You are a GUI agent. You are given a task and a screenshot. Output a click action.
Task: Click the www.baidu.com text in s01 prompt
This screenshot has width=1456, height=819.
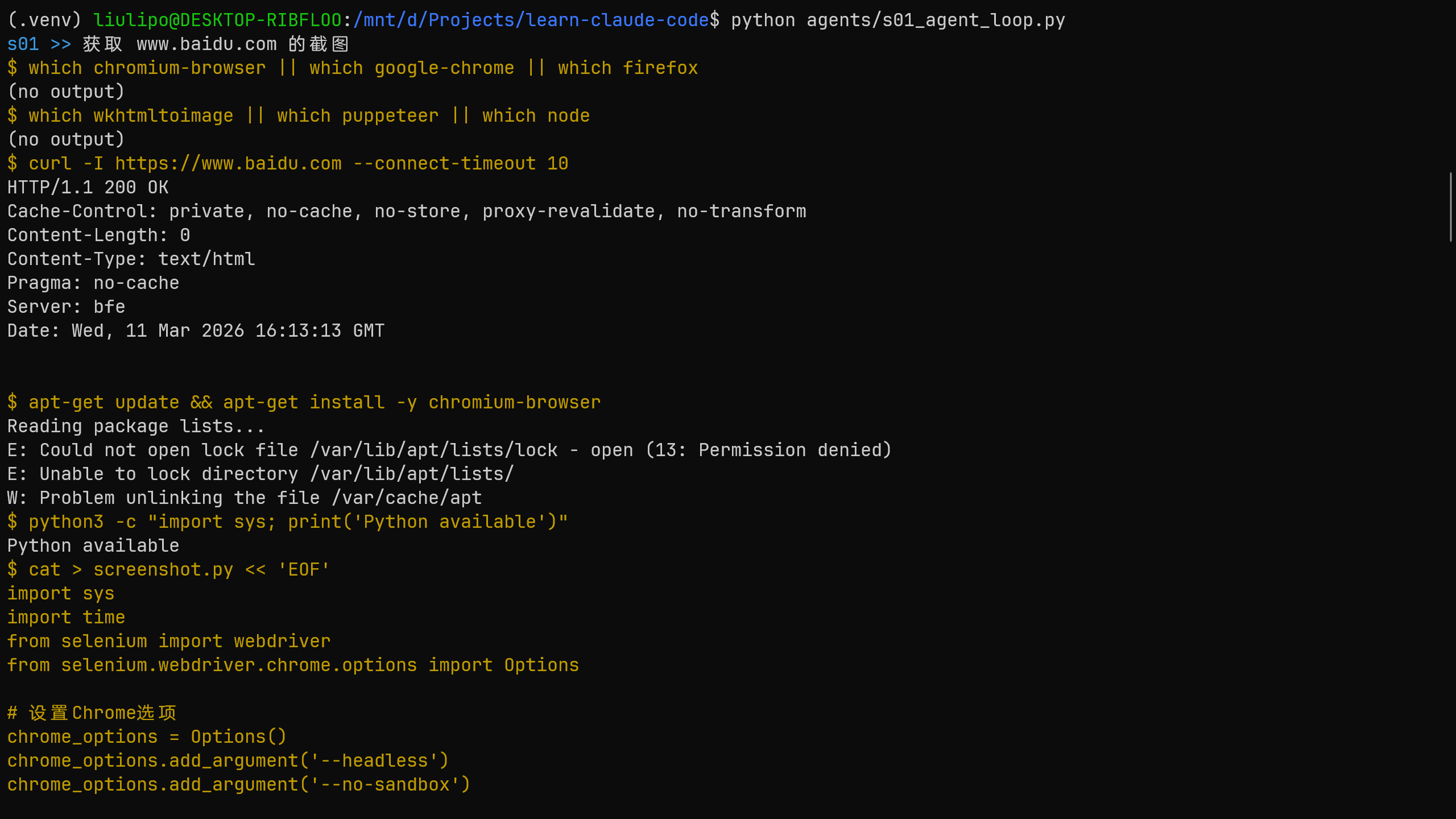(206, 44)
